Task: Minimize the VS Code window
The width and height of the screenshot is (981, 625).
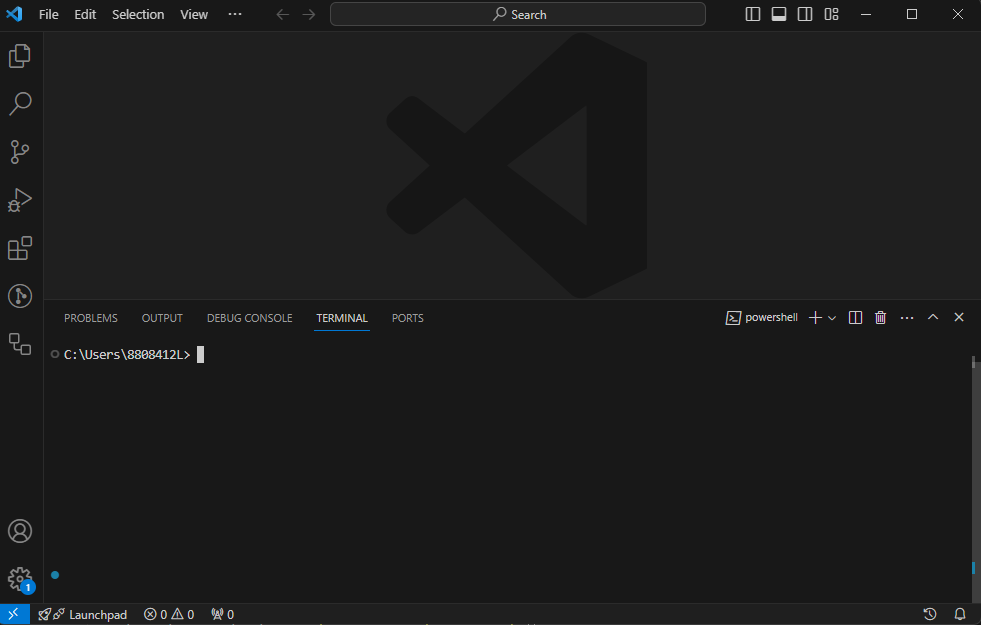Action: [x=866, y=14]
